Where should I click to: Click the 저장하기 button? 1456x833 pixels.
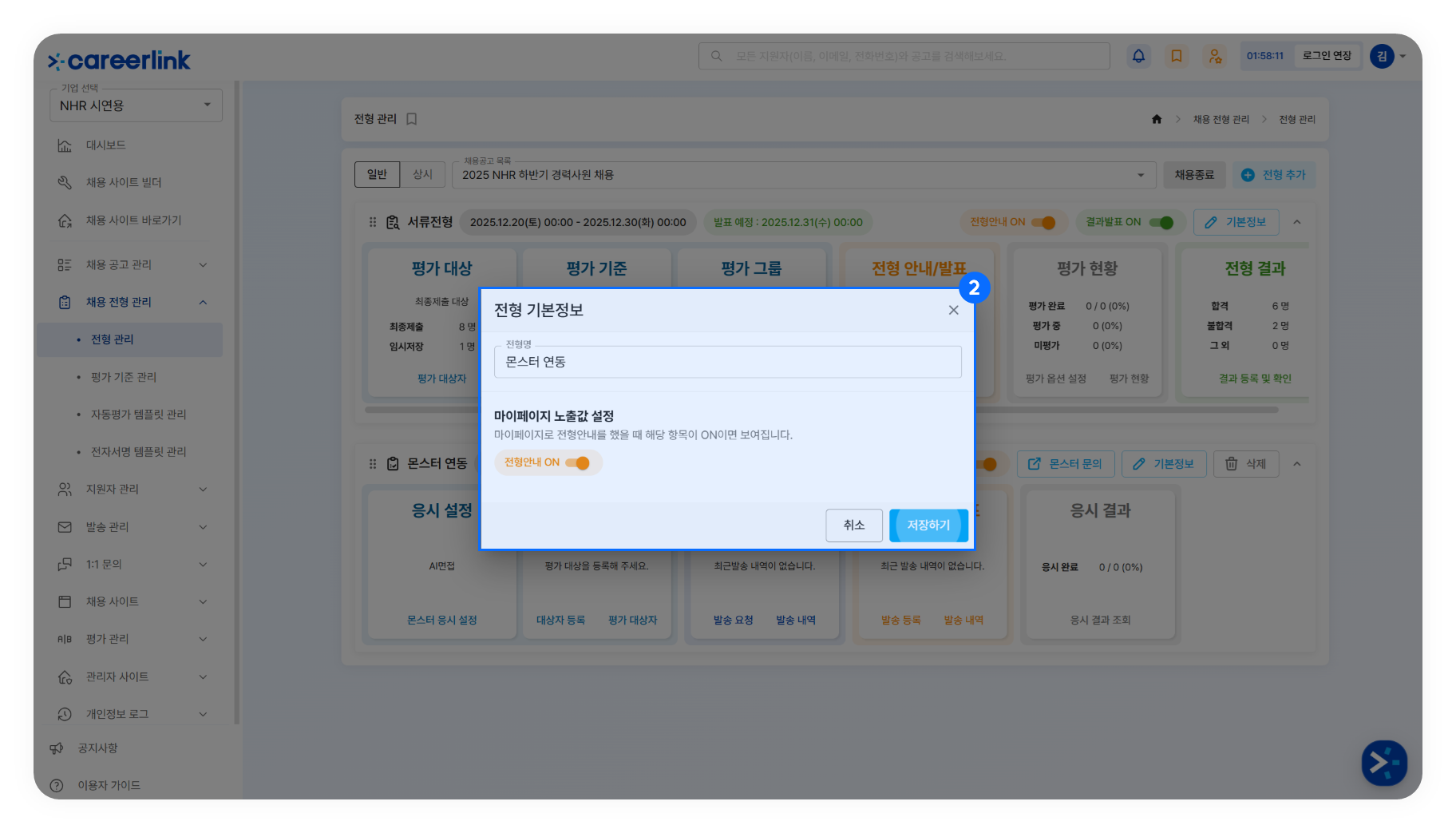(928, 526)
